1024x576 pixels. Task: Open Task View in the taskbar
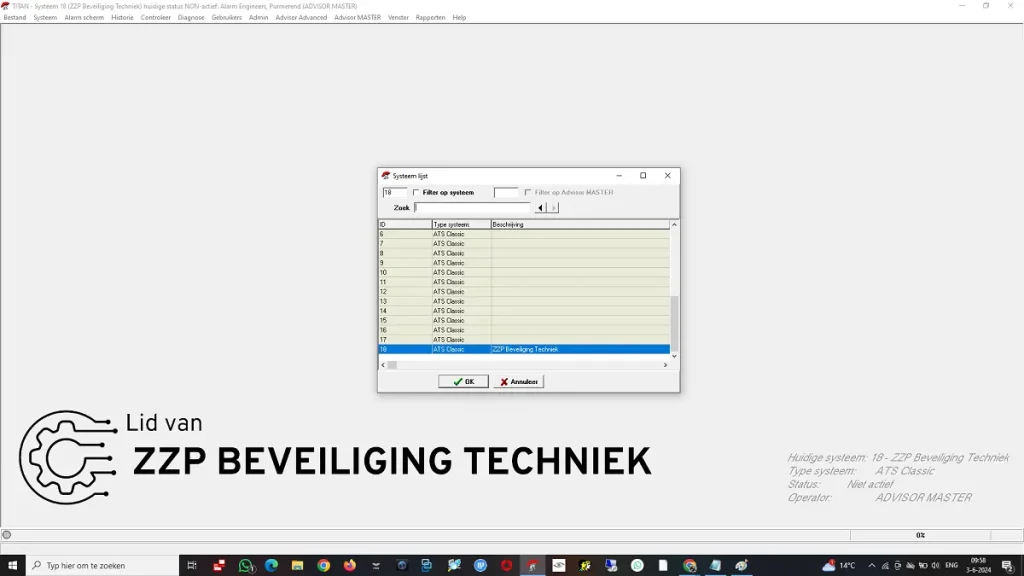[192, 565]
